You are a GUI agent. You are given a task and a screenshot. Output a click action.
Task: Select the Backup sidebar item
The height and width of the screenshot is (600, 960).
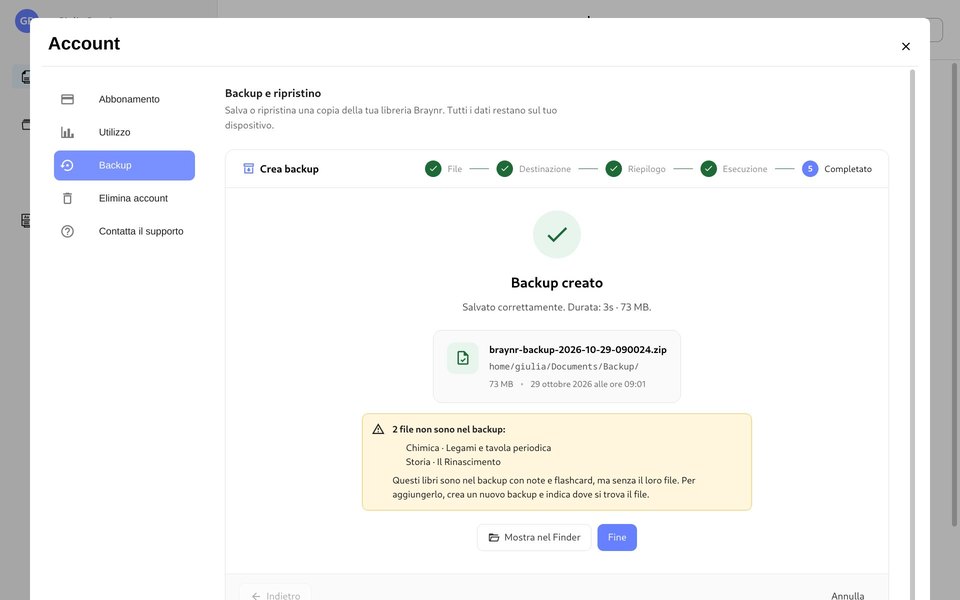point(124,165)
